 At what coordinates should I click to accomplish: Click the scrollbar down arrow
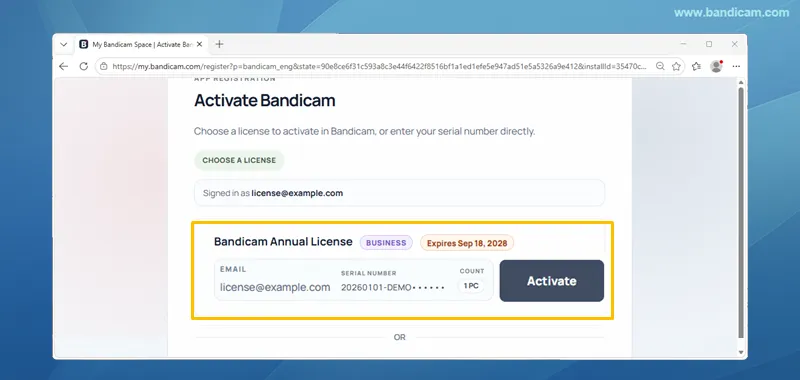[x=741, y=352]
